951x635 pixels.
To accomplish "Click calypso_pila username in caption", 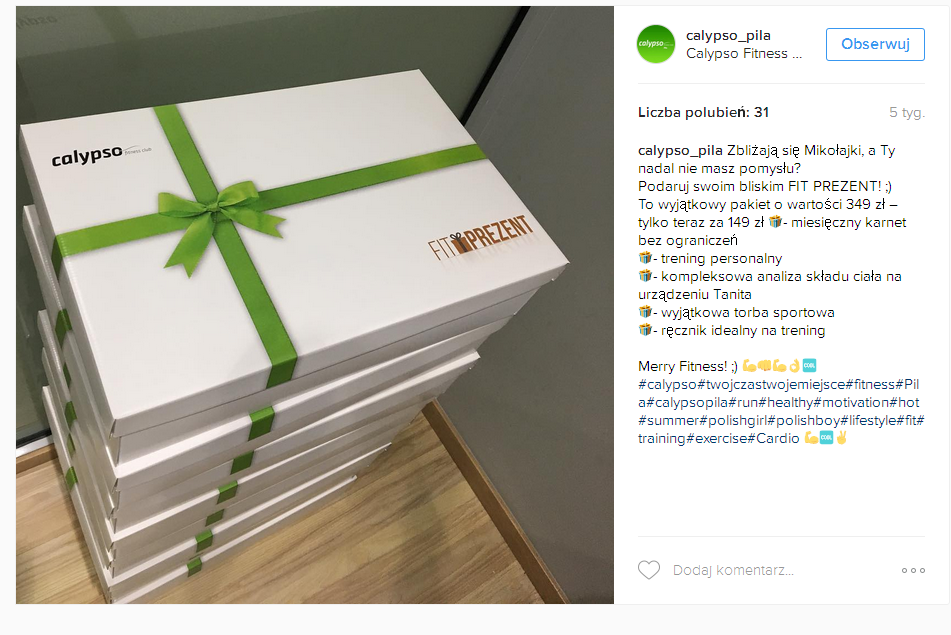I will (680, 150).
